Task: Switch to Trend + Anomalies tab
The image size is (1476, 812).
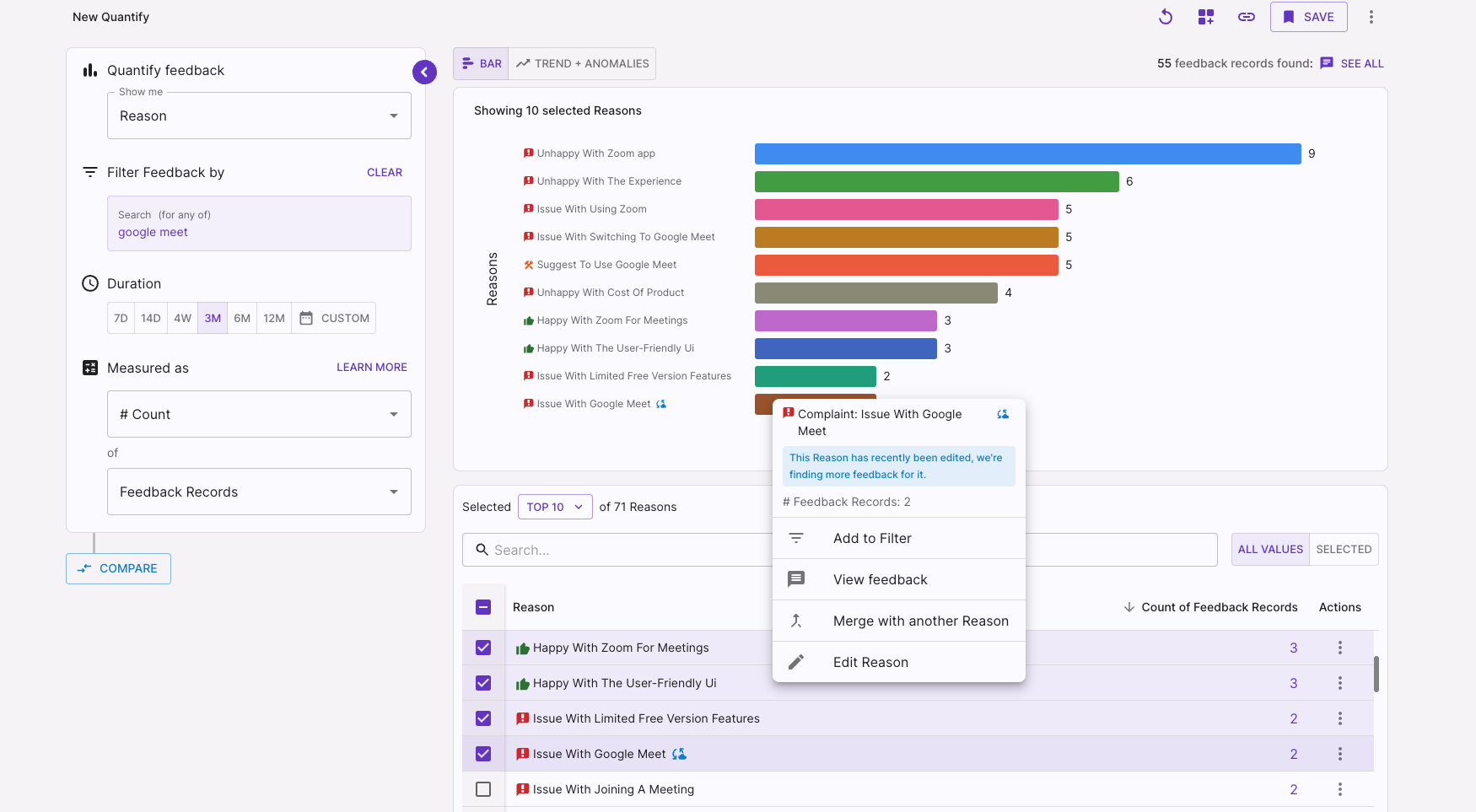Action: tap(583, 63)
